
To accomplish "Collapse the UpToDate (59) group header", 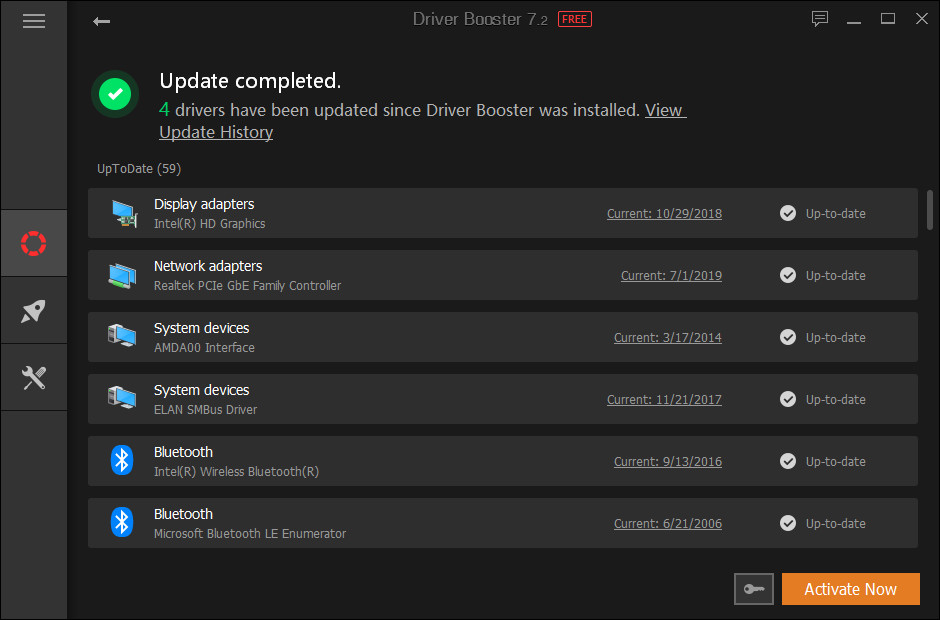I will coord(139,168).
